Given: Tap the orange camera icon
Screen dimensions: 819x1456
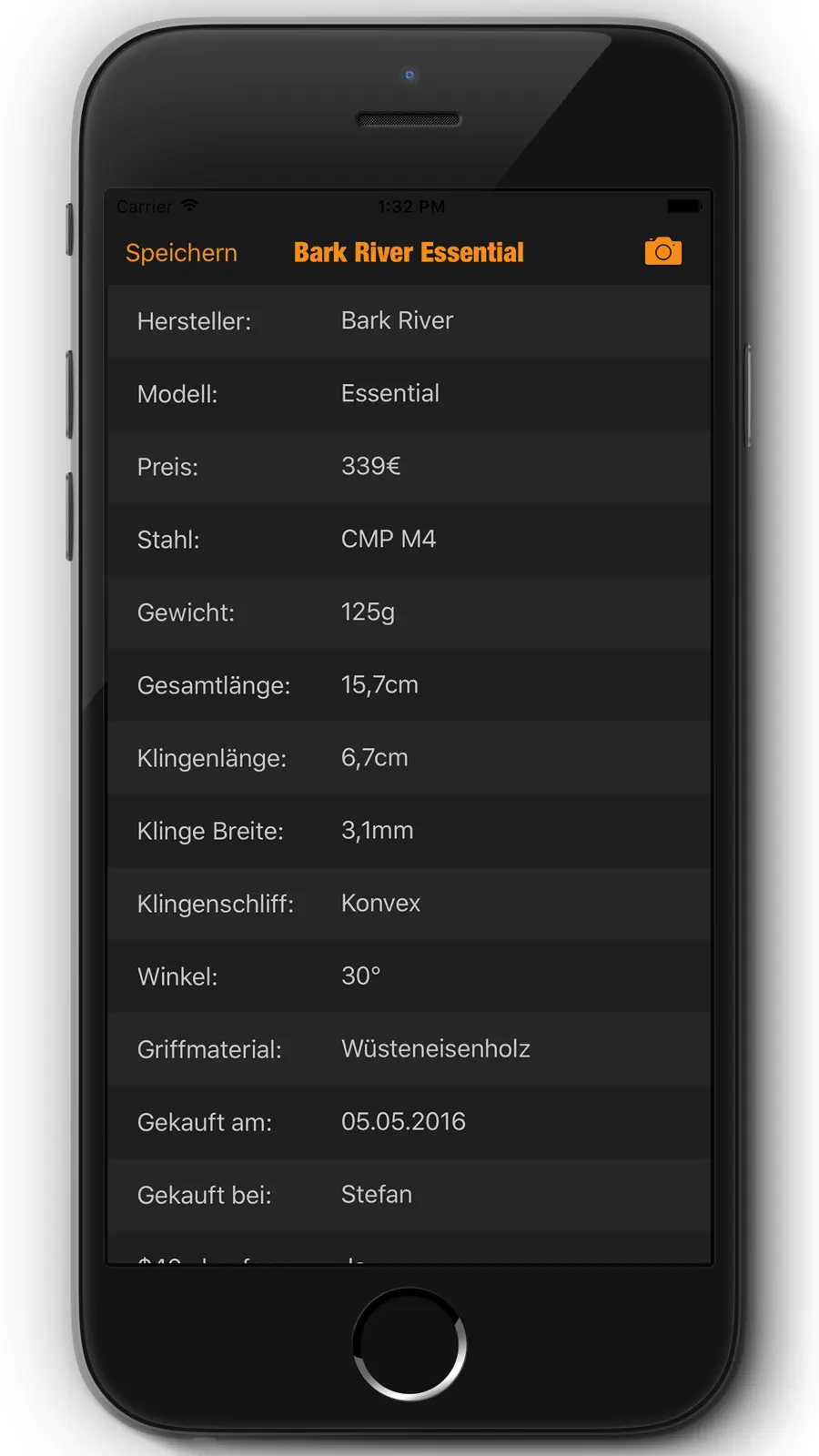Looking at the screenshot, I should 663,251.
